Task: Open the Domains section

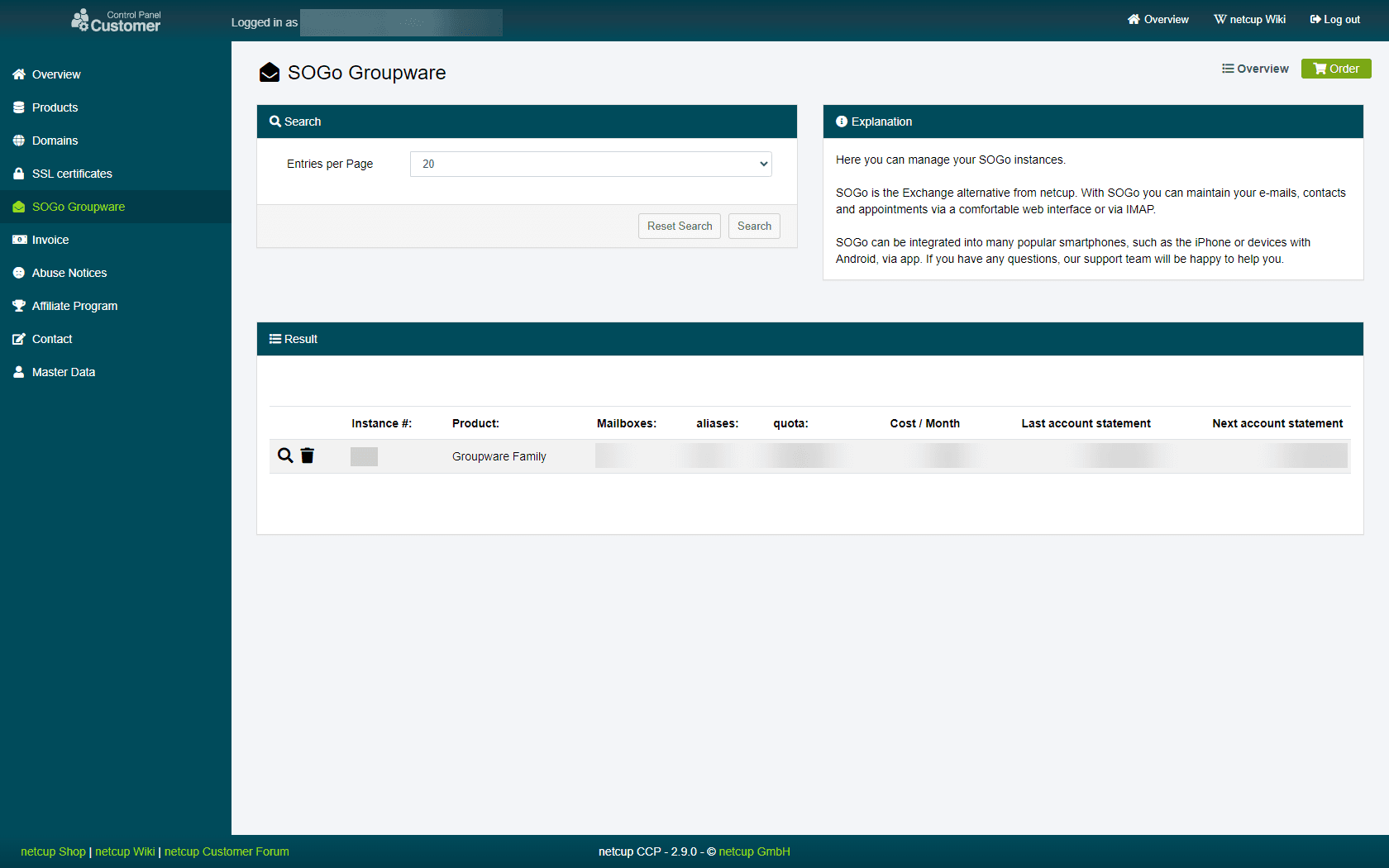Action: click(55, 140)
